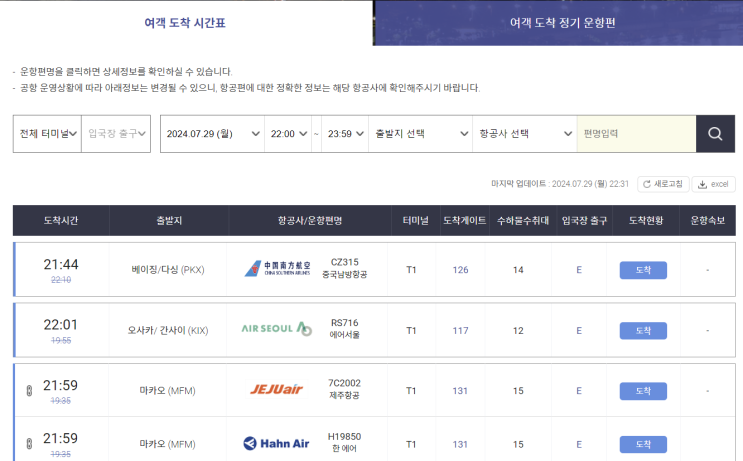The image size is (743, 461).
Task: Click the 수하물수취대 column header
Action: [523, 220]
